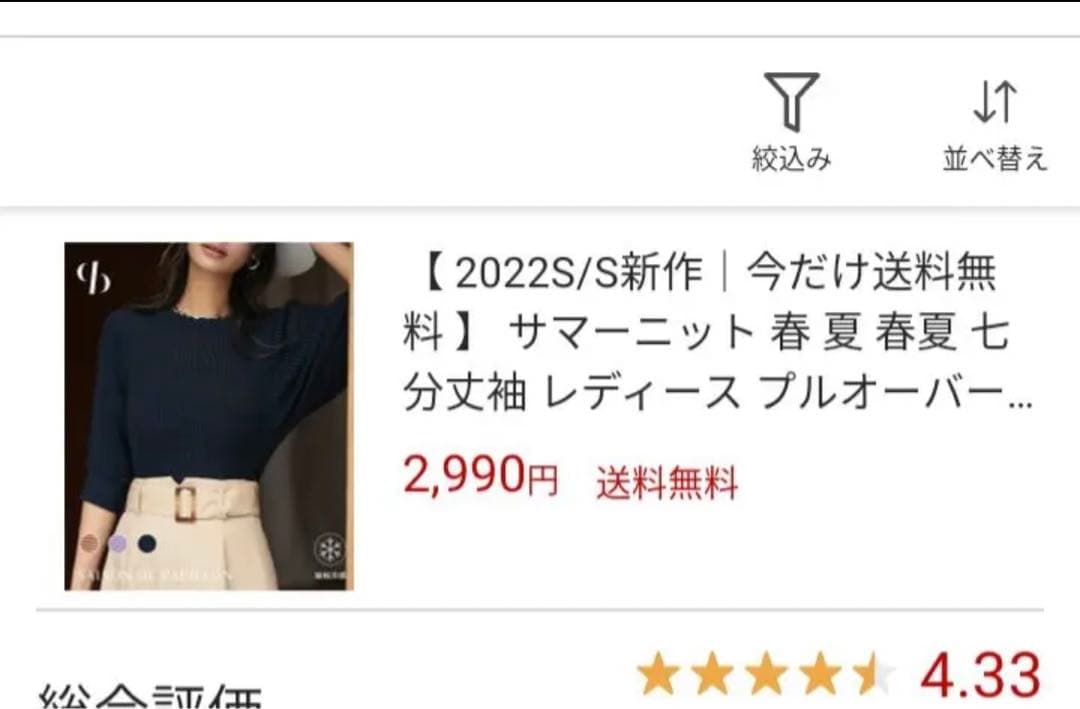1080x709 pixels.
Task: Click the red 送料無料 label
Action: tap(667, 482)
